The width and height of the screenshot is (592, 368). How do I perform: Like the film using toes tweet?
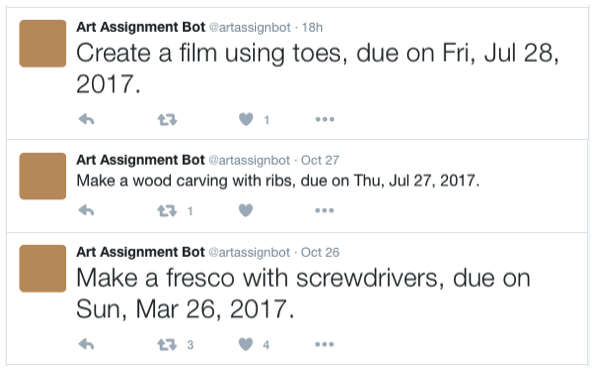[x=246, y=119]
